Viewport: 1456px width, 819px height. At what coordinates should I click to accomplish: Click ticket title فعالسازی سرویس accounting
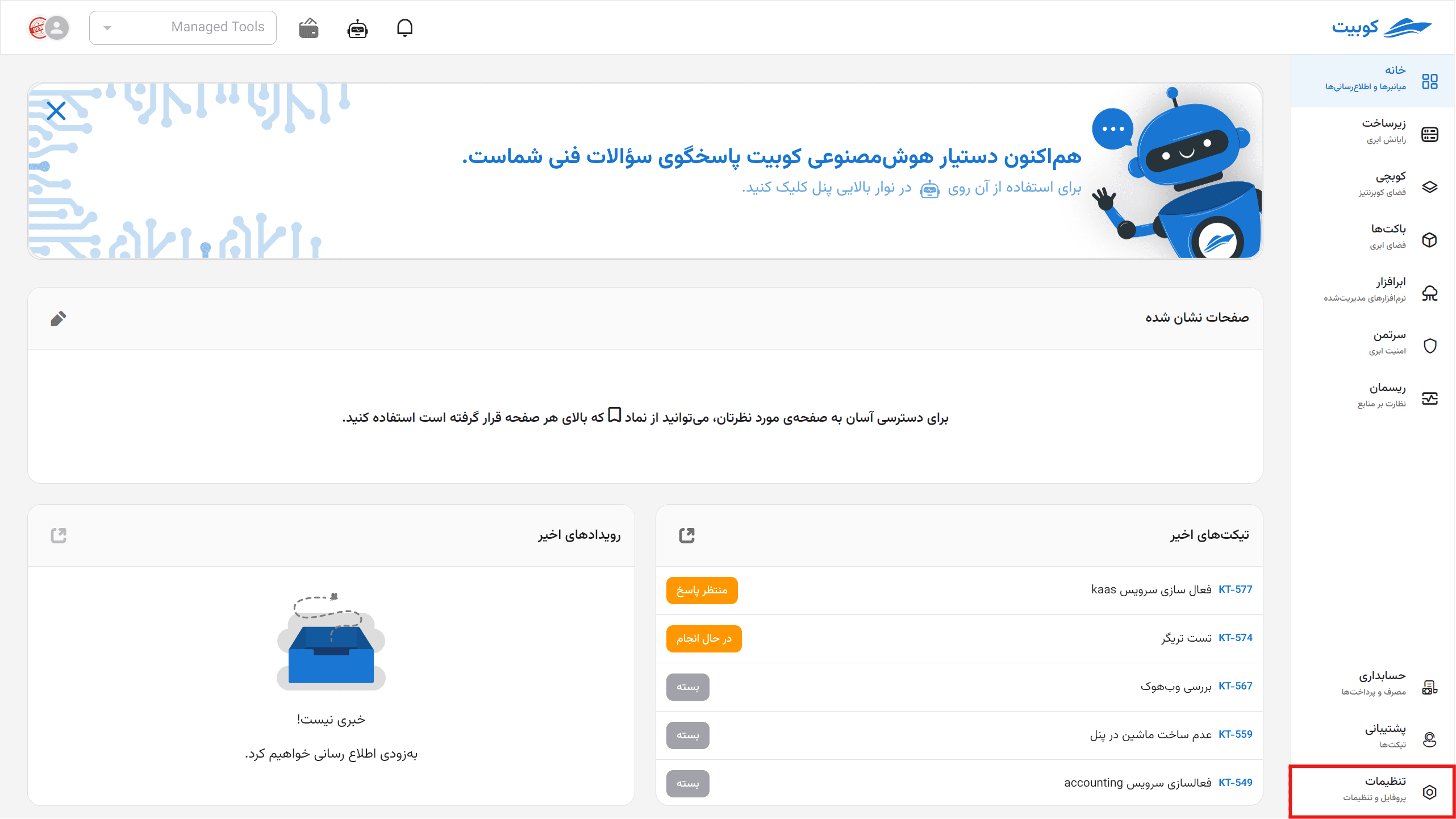[1138, 783]
